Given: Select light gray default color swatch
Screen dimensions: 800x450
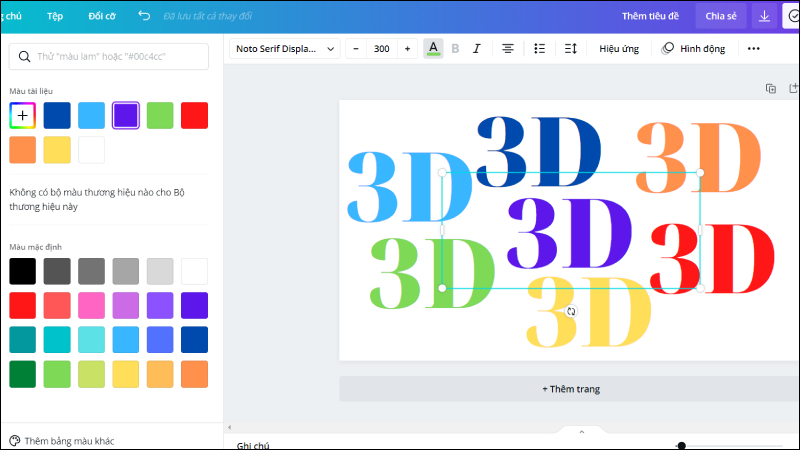Looking at the screenshot, I should point(160,271).
